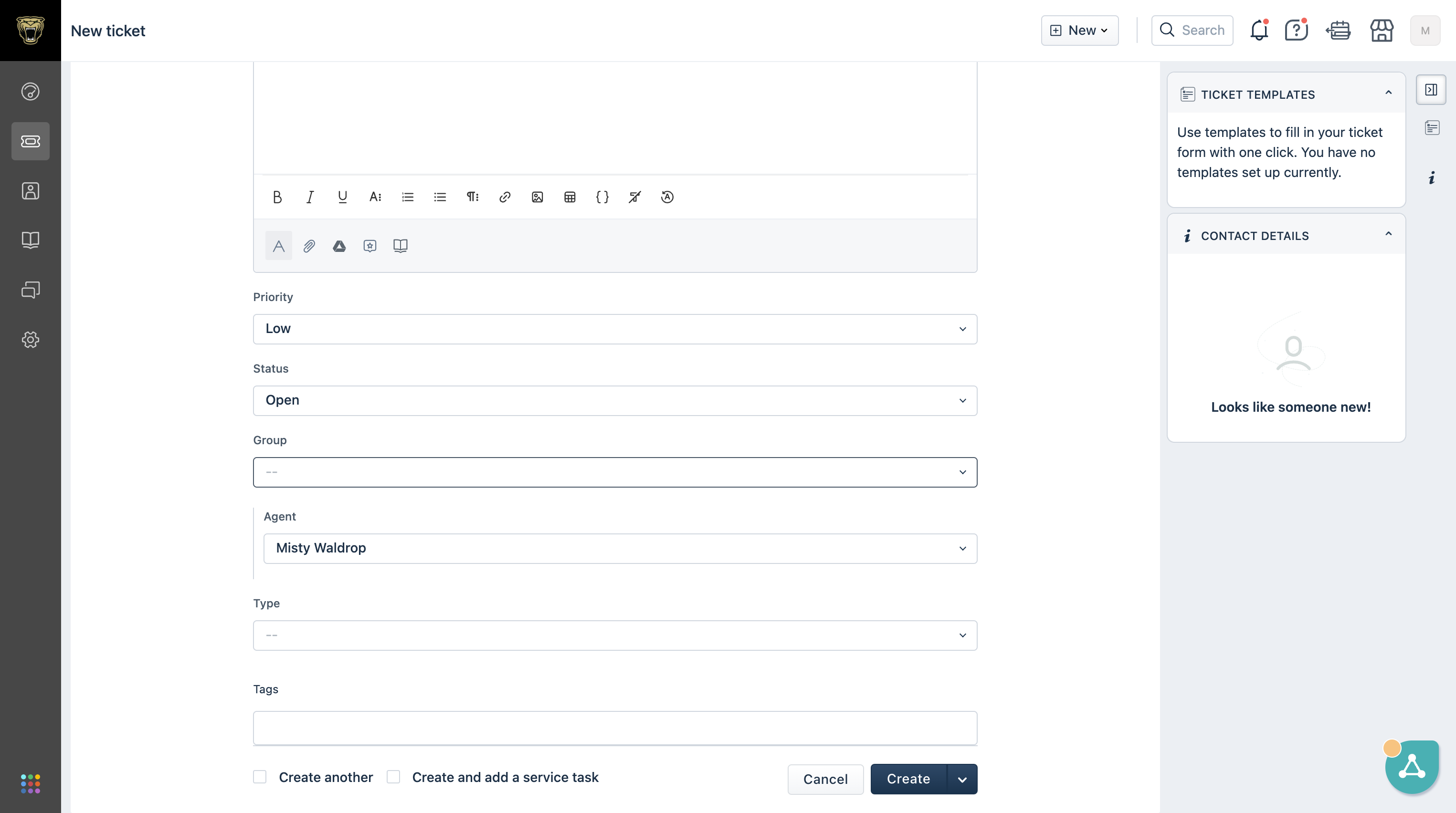Click the Tags input field
The image size is (1456, 813).
click(x=615, y=728)
